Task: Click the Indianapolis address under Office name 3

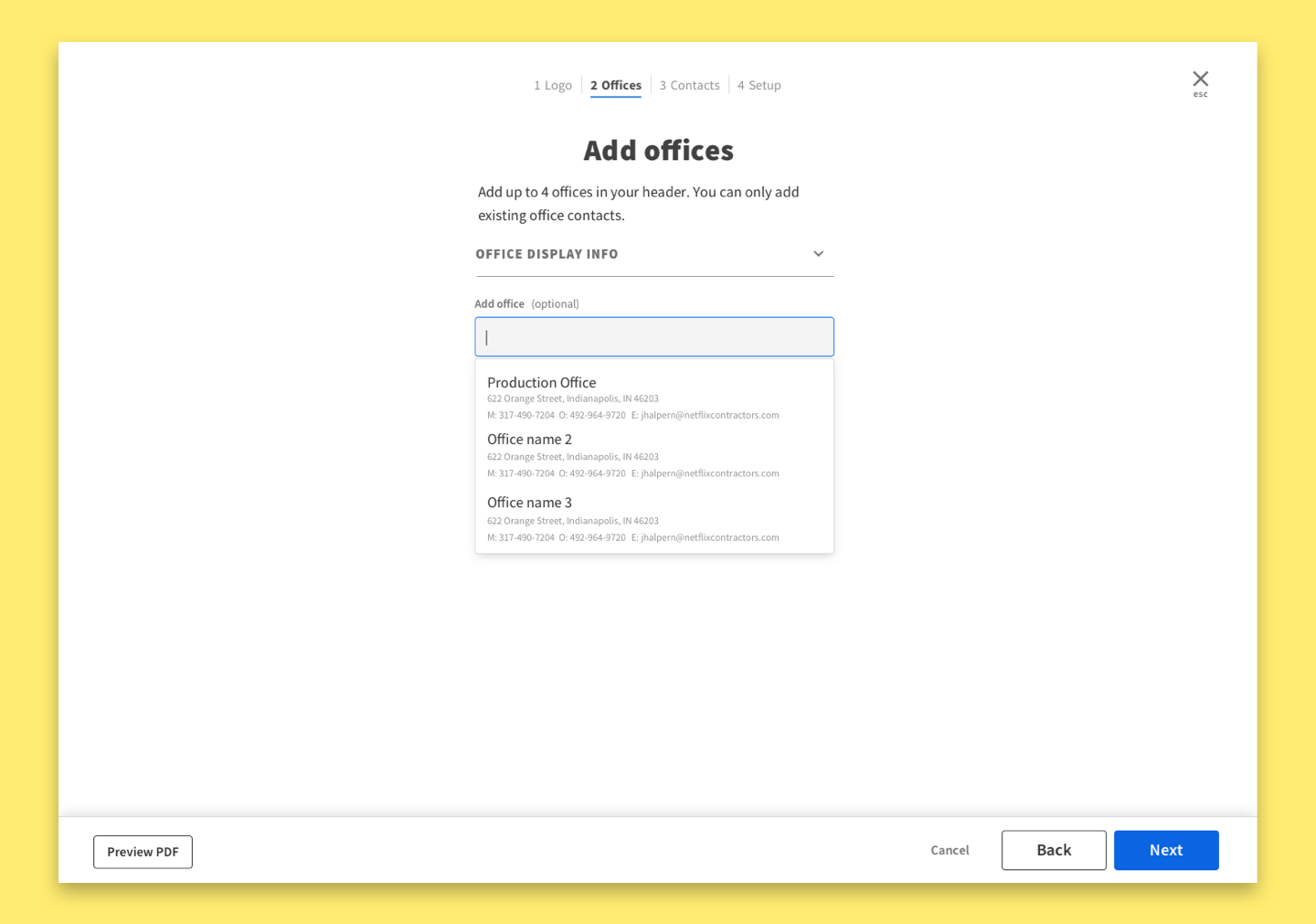Action: 573,520
